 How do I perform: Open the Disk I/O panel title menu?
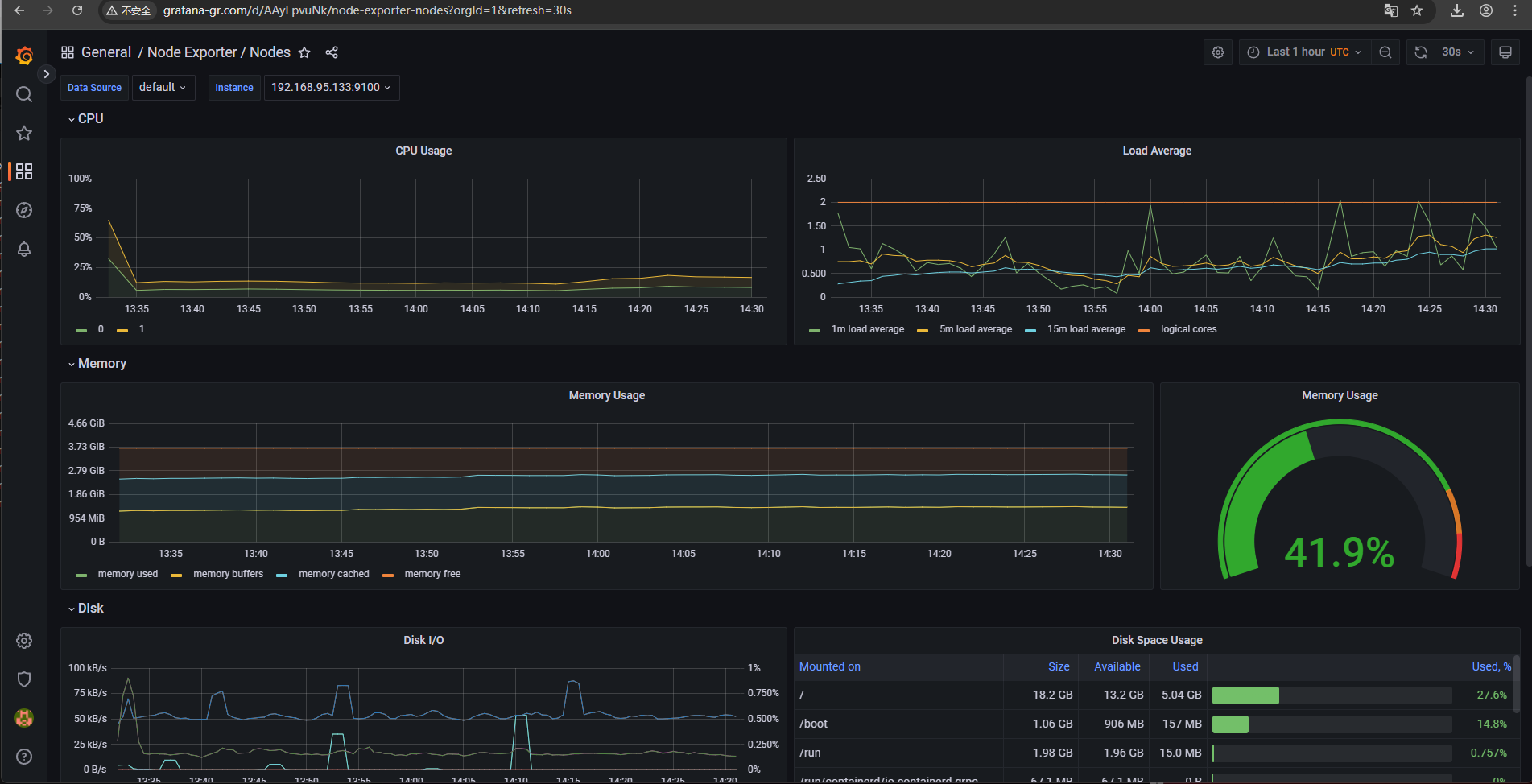423,640
